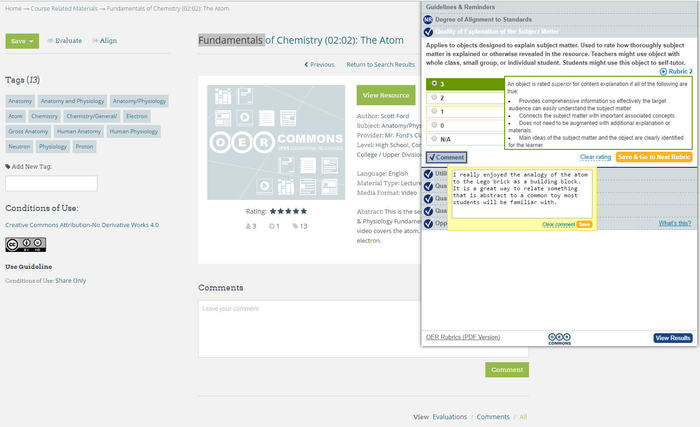The image size is (700, 427).
Task: Choose score 0 in the rubric
Action: [x=434, y=125]
